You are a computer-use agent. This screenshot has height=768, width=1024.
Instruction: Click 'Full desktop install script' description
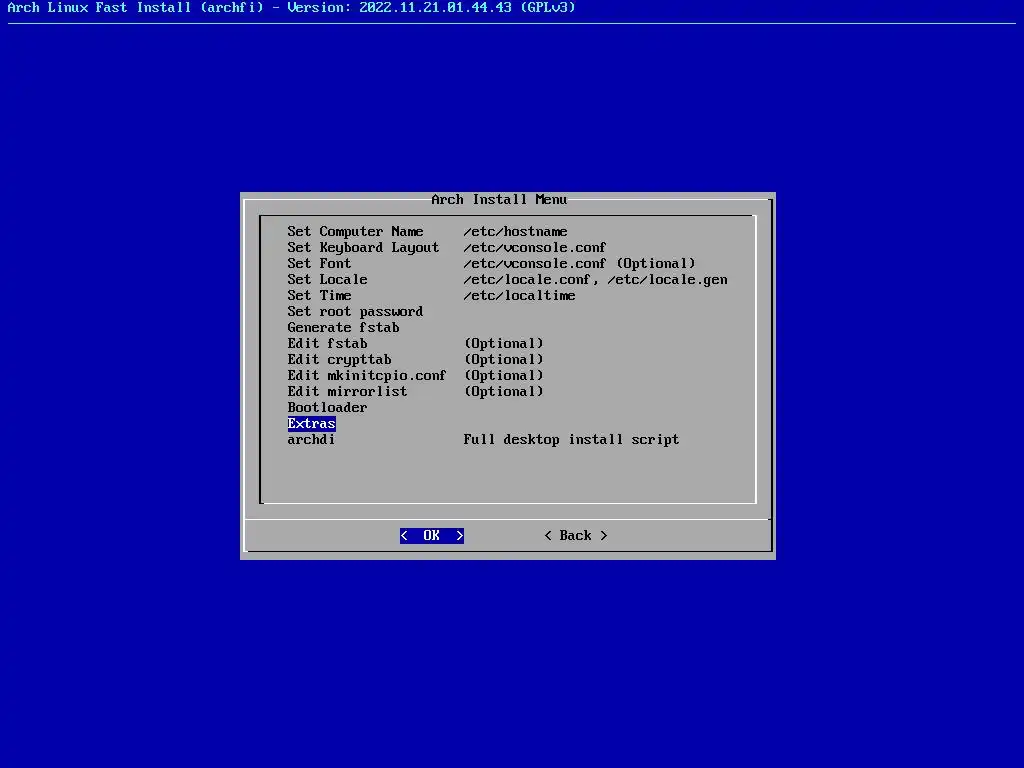571,440
